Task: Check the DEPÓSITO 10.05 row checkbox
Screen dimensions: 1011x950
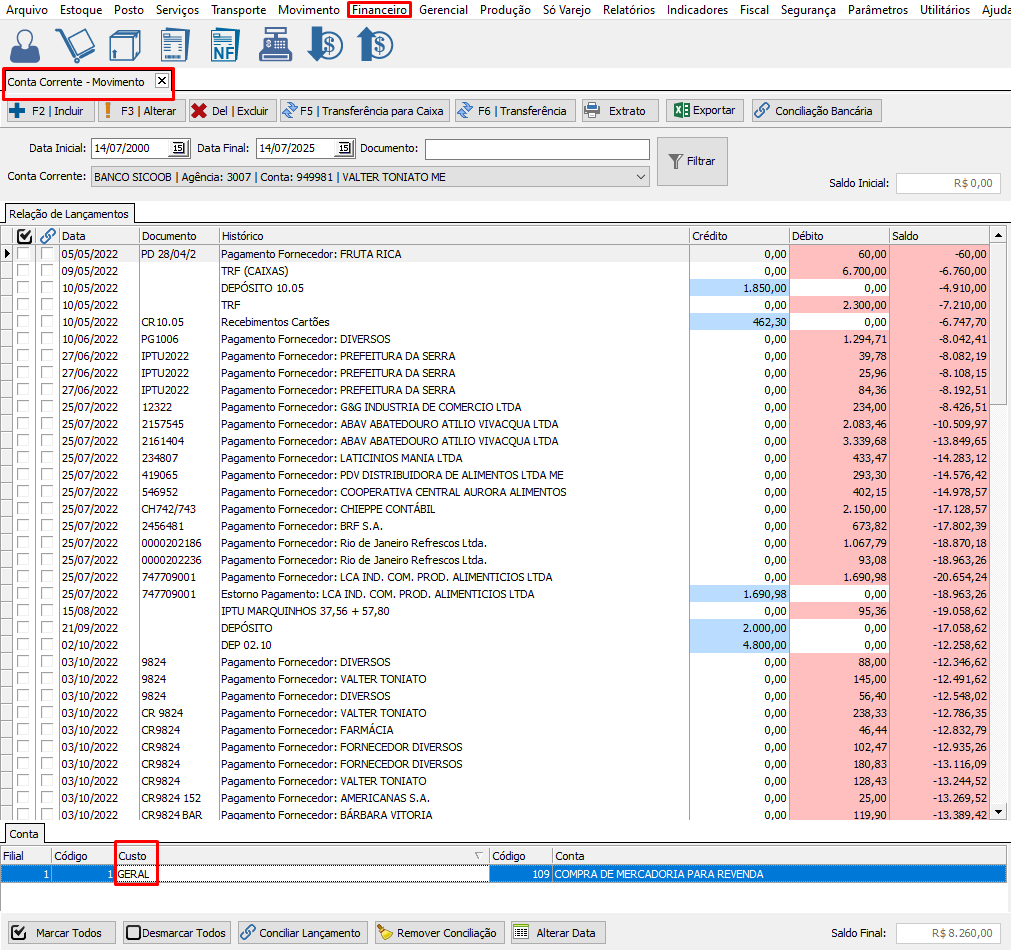Action: coord(23,288)
